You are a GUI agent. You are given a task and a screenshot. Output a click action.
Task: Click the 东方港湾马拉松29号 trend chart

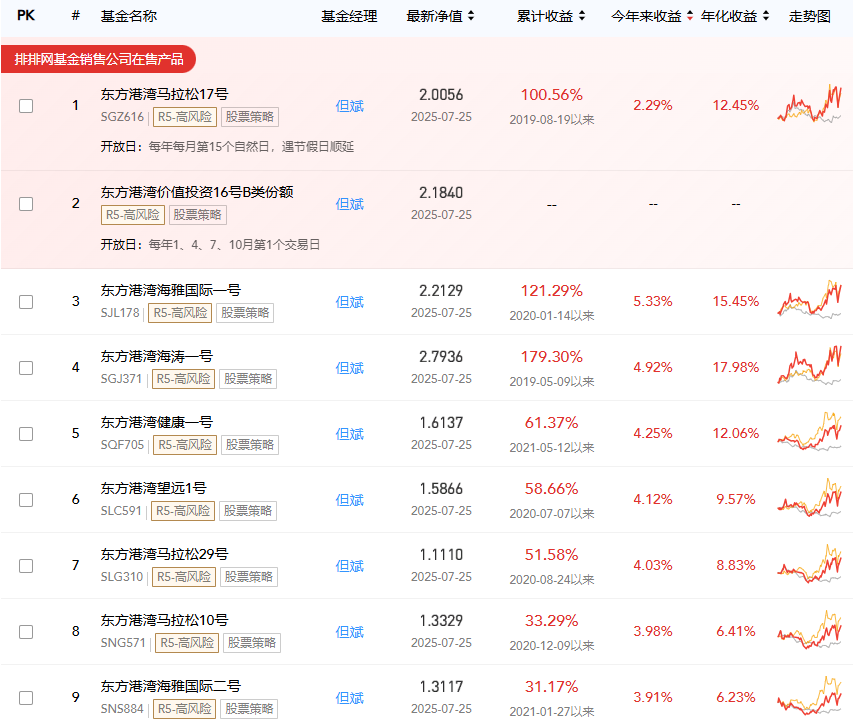tap(809, 563)
